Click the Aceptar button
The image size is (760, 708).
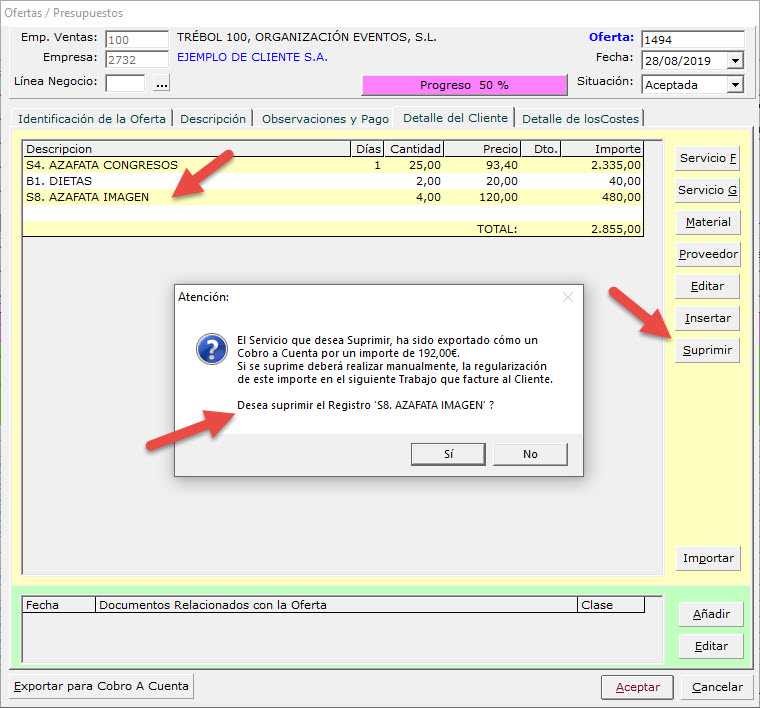coord(637,687)
